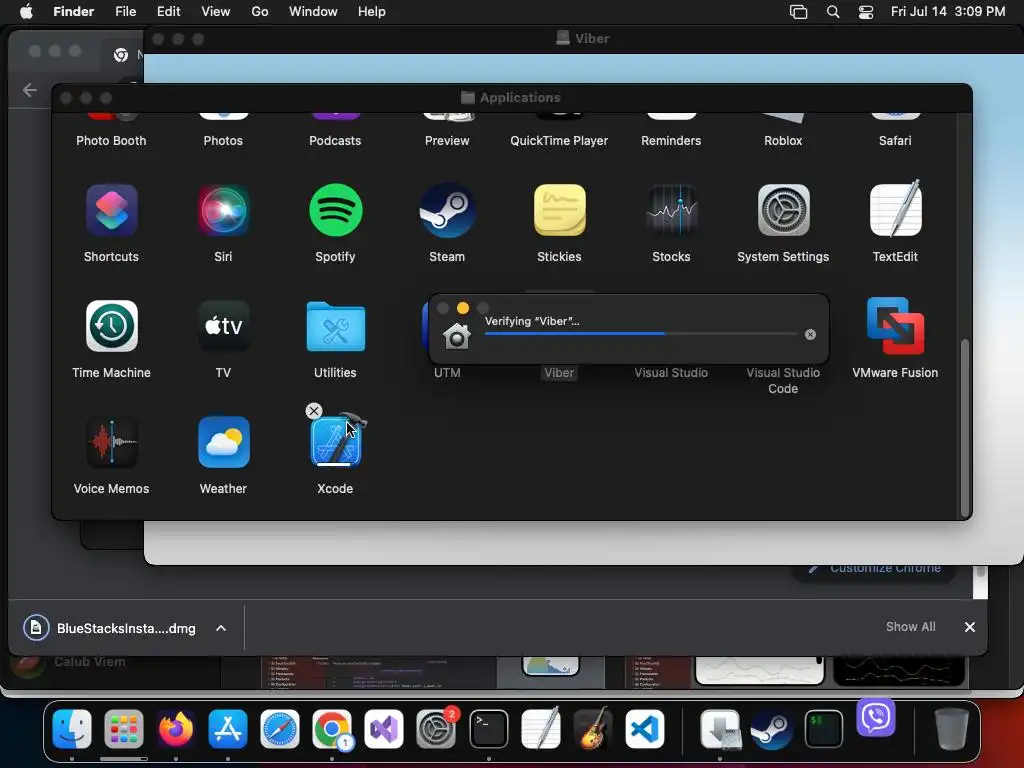Open the Finder menu
The height and width of the screenshot is (768, 1024).
(74, 12)
